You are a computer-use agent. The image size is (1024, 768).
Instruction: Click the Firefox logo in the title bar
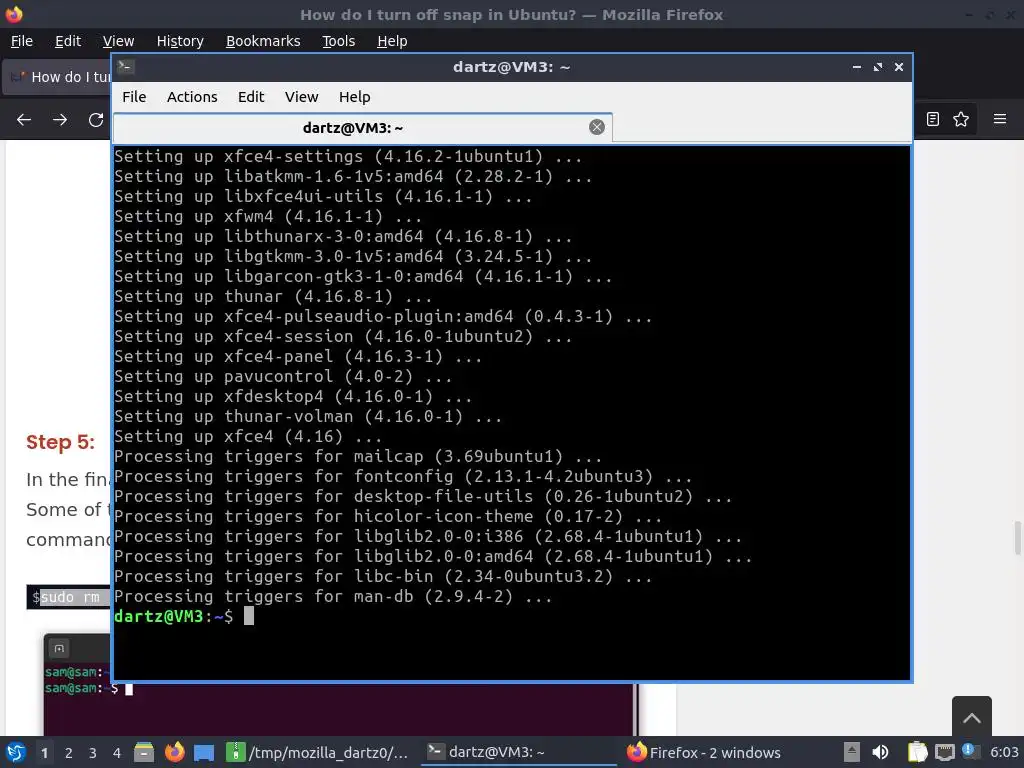tap(14, 14)
